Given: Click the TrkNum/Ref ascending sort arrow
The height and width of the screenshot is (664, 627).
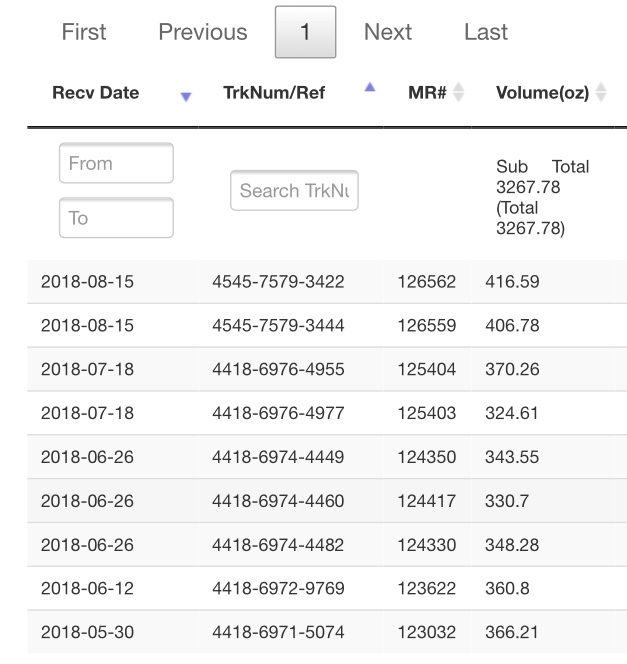Looking at the screenshot, I should pos(370,87).
